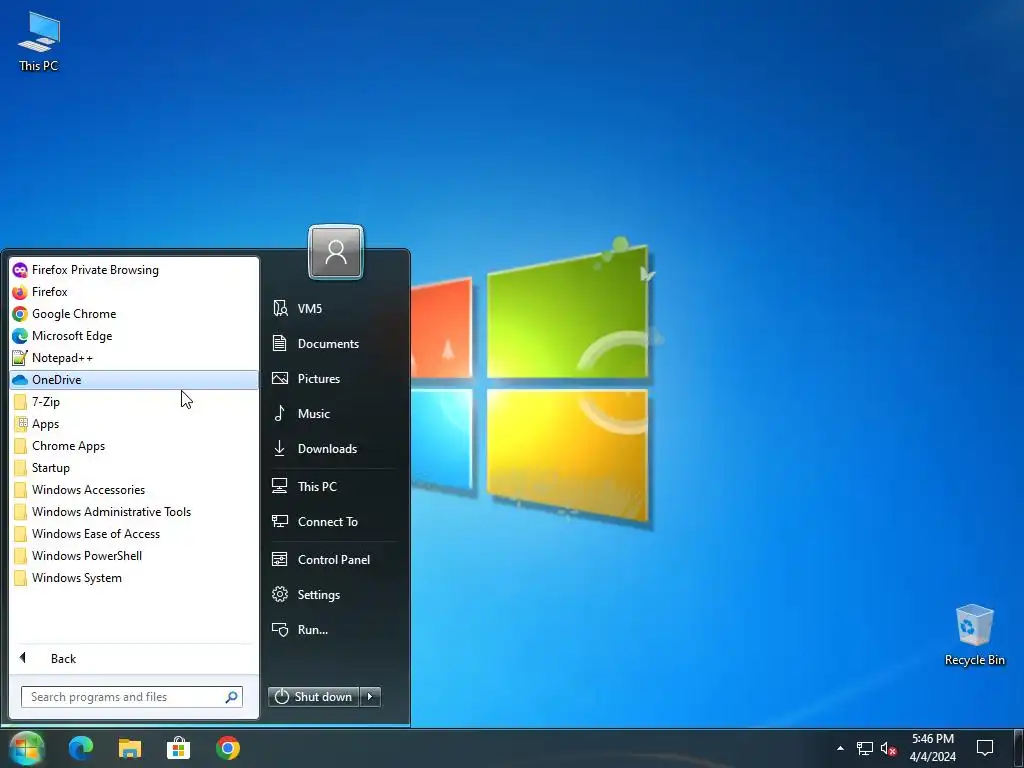Click the Start orb on the taskbar
This screenshot has width=1024, height=768.
pos(27,748)
